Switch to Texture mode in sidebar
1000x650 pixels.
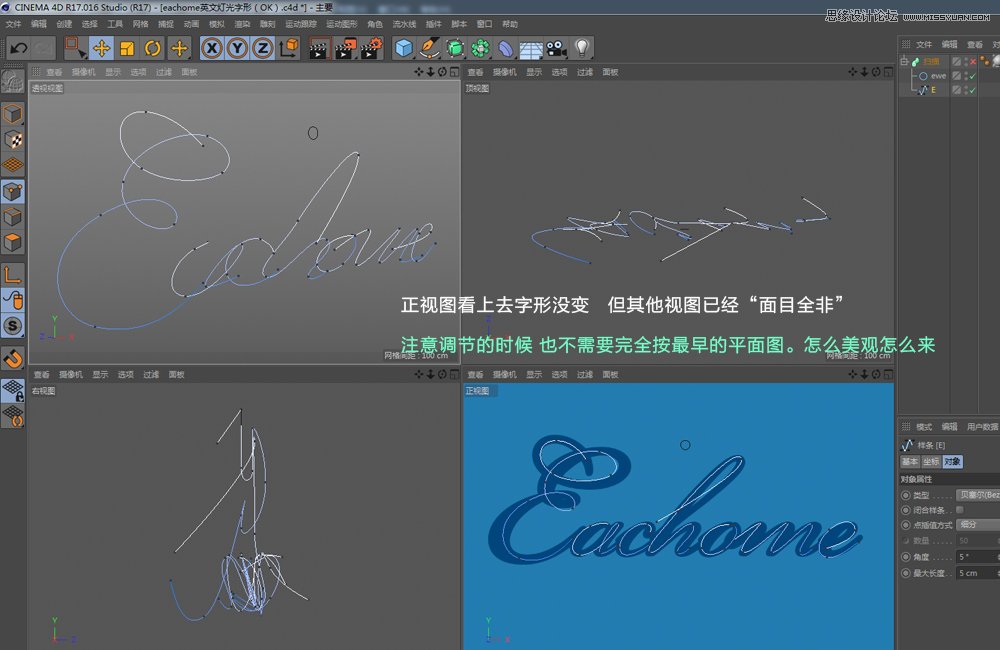[13, 140]
